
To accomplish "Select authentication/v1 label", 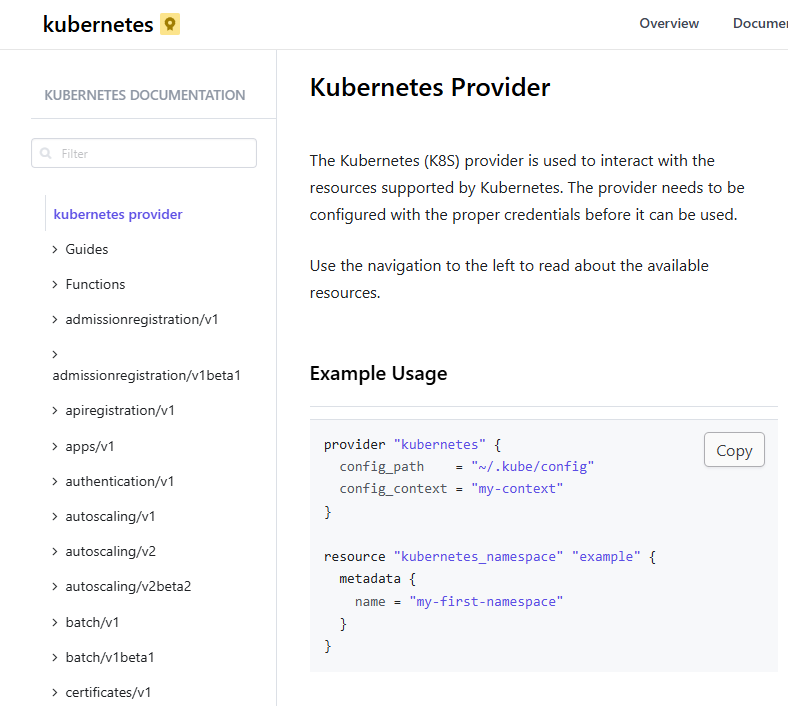I will 120,481.
